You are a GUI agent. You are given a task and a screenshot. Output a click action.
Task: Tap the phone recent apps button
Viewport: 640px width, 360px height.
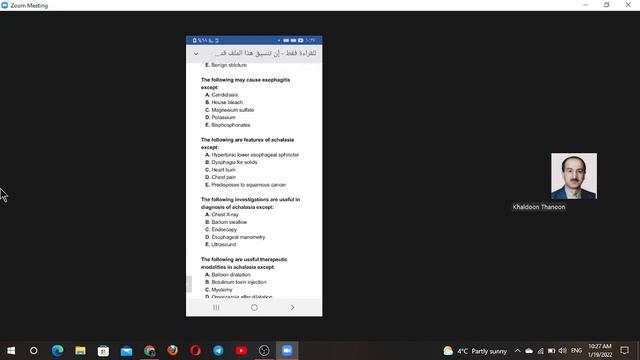216,307
